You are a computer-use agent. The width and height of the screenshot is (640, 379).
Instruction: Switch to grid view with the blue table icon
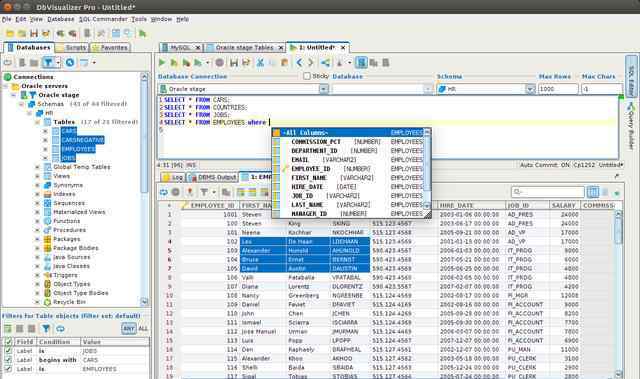pos(593,192)
